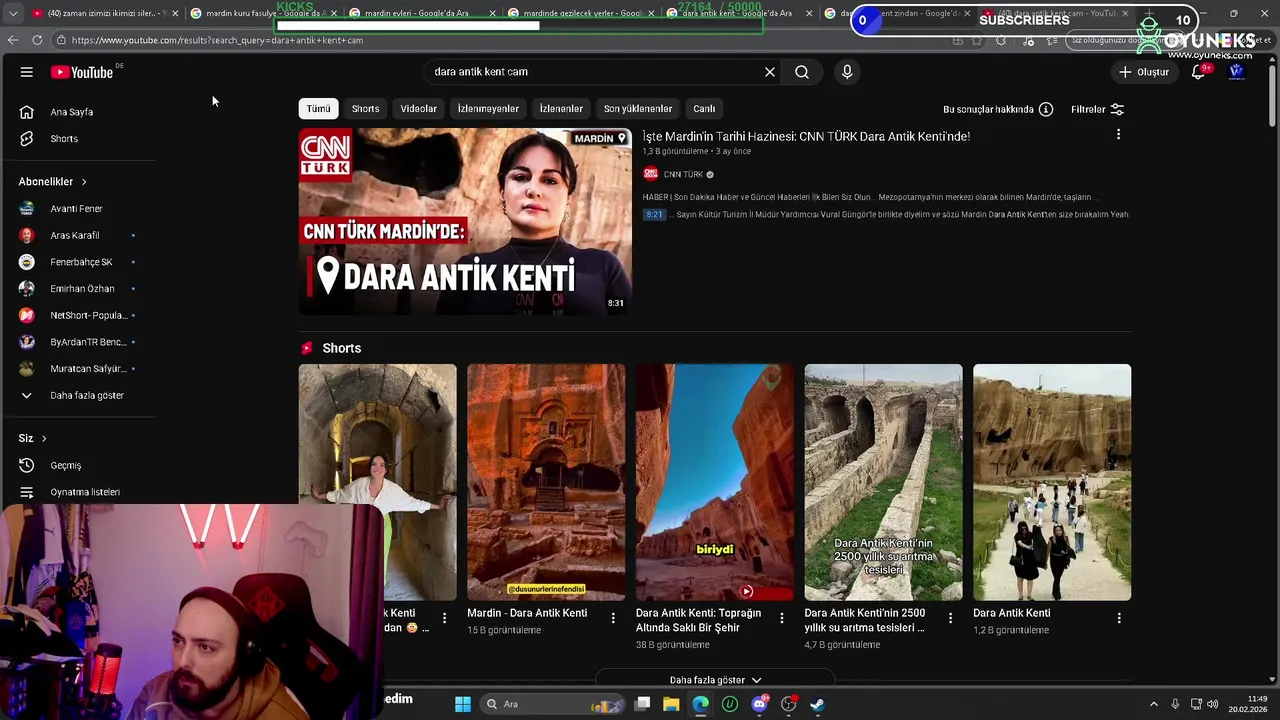
Task: Select the Canlı filter chip
Action: click(704, 109)
